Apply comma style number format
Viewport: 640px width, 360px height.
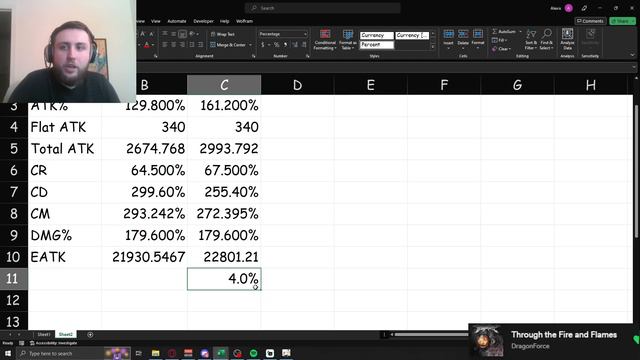(285, 44)
